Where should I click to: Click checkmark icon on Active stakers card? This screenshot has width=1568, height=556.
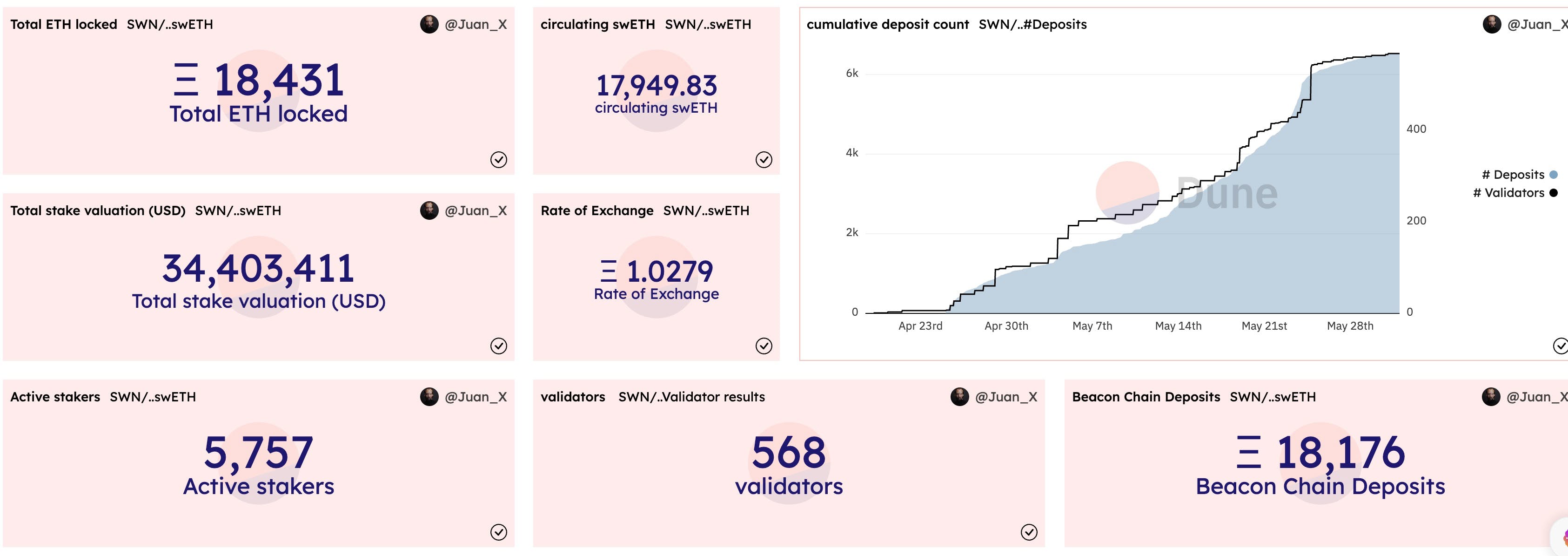498,532
